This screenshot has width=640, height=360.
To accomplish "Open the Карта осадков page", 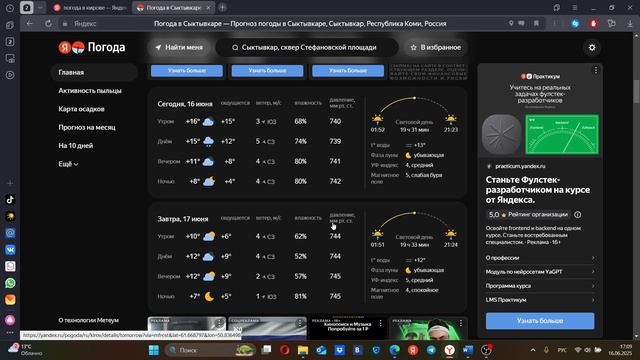I will coord(81,109).
